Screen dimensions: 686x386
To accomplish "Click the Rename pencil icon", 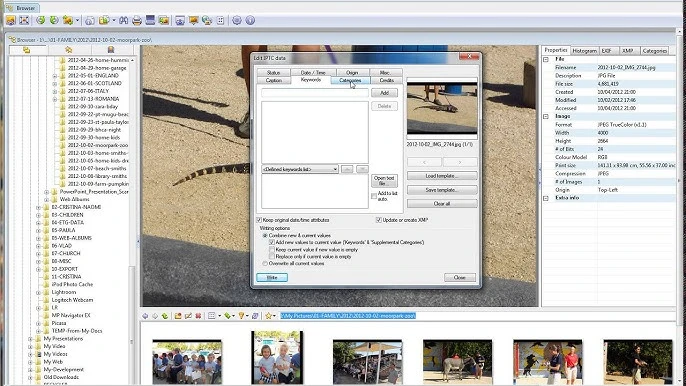I will coord(188,316).
